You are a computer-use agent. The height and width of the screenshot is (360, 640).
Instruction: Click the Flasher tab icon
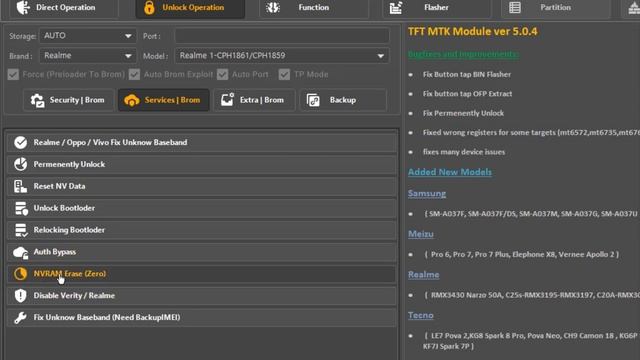396,7
